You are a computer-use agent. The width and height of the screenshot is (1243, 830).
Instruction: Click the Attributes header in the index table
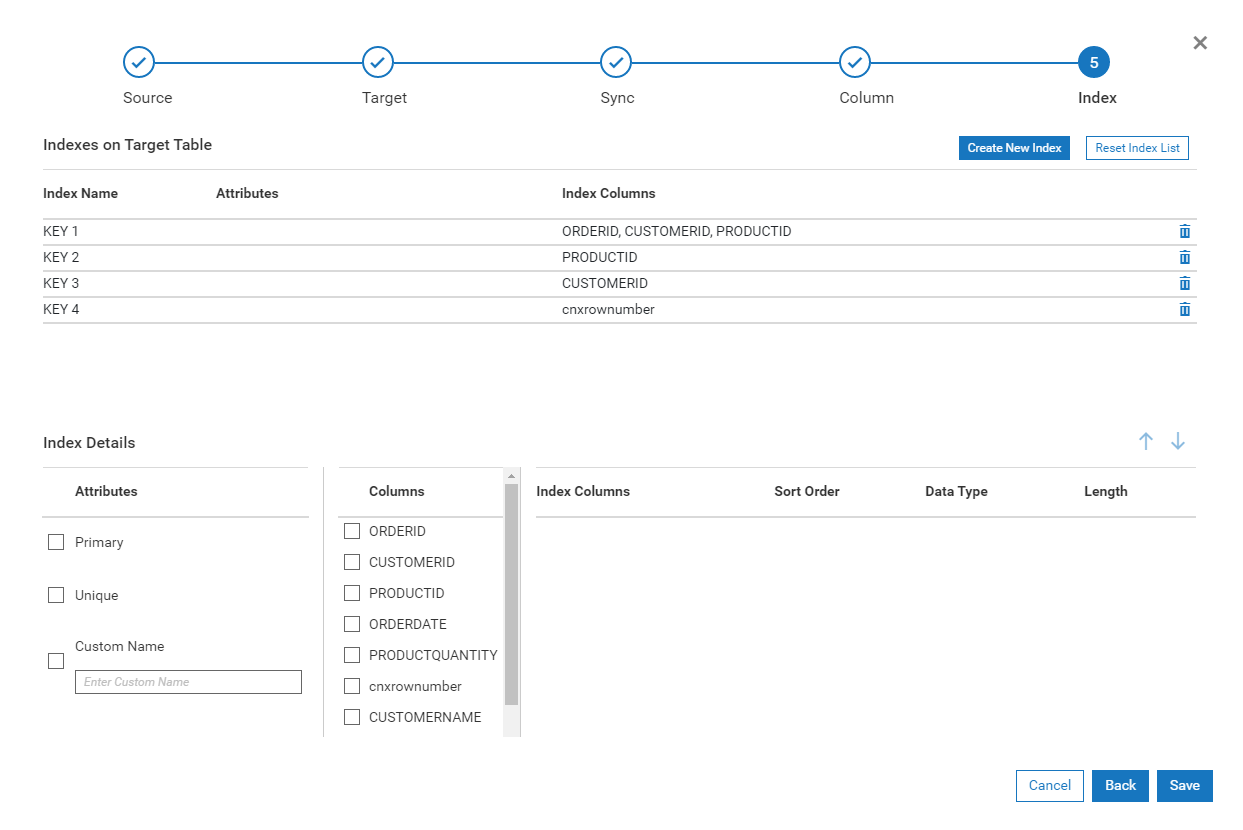tap(247, 193)
